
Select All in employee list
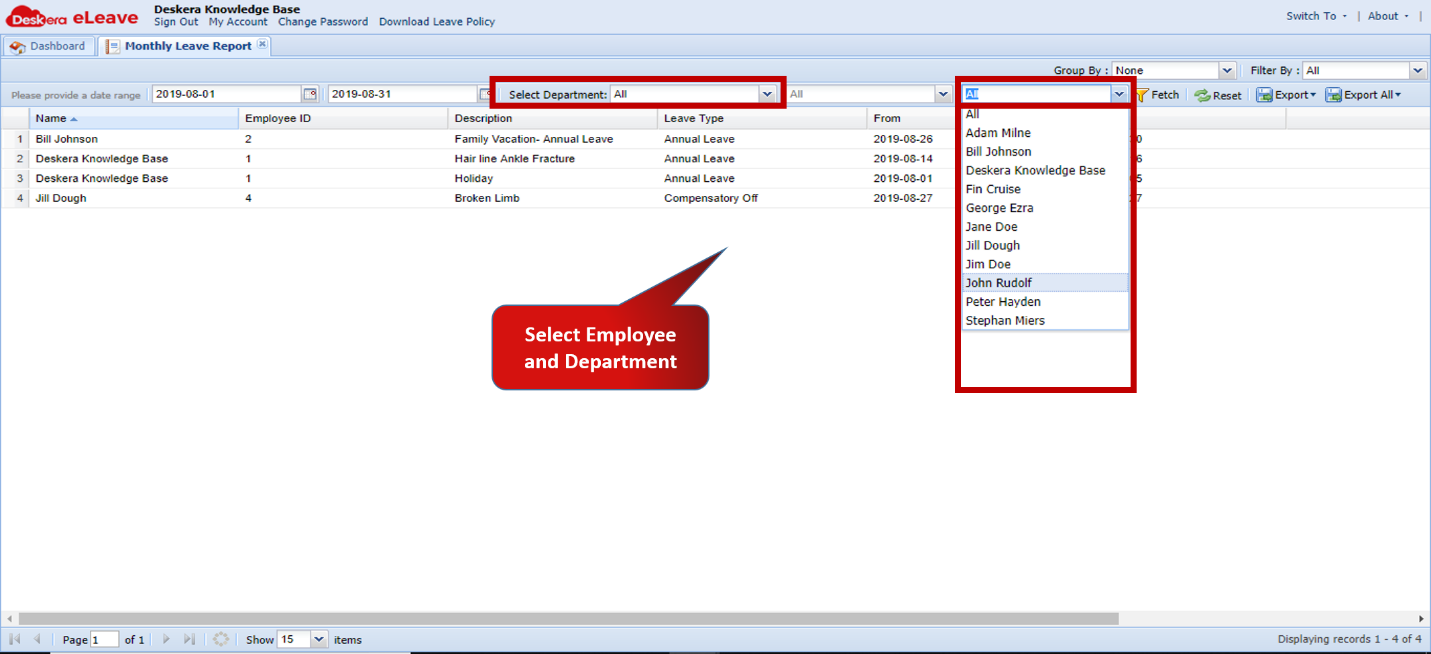1045,114
